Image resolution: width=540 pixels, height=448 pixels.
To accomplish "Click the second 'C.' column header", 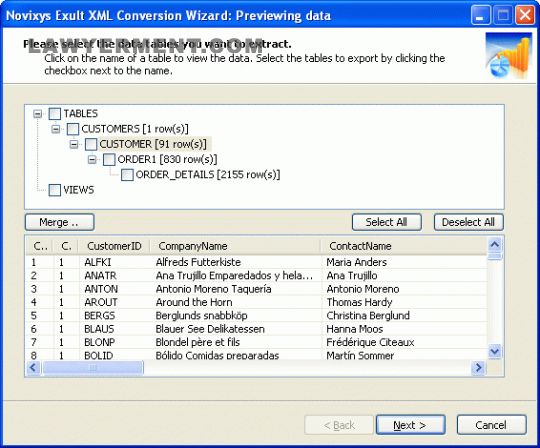I will point(66,246).
